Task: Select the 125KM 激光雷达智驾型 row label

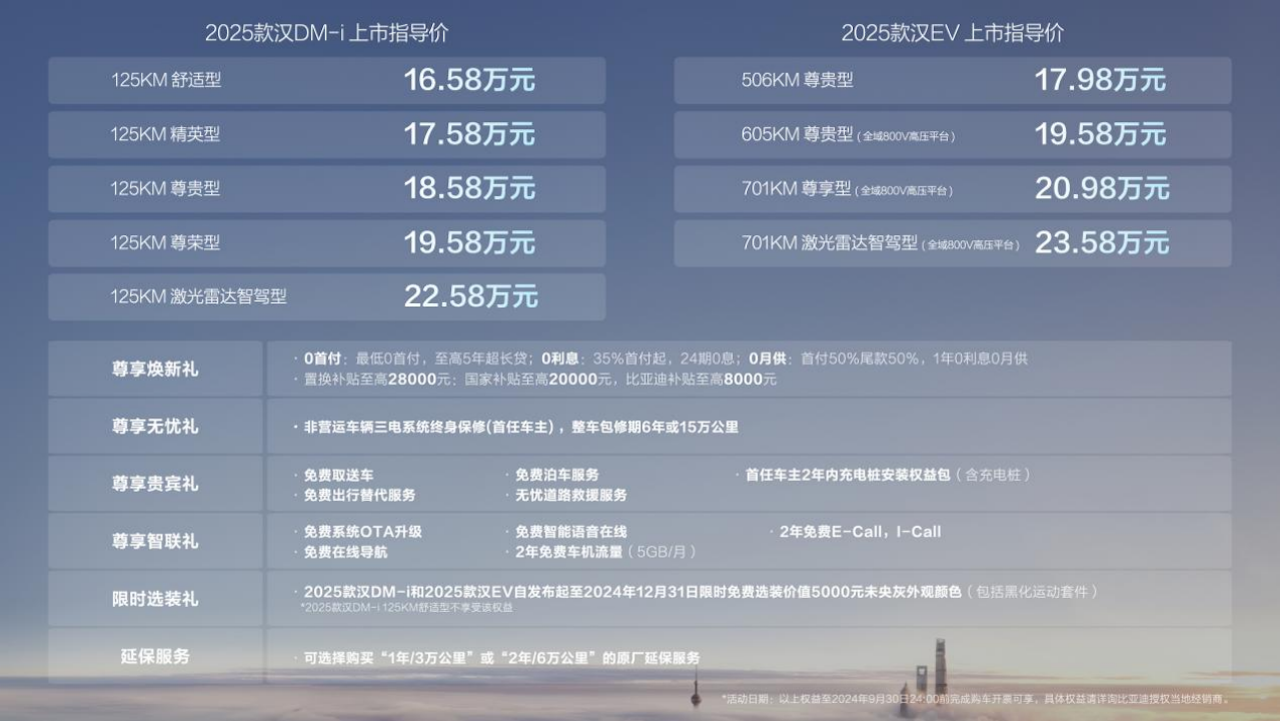Action: [198, 296]
